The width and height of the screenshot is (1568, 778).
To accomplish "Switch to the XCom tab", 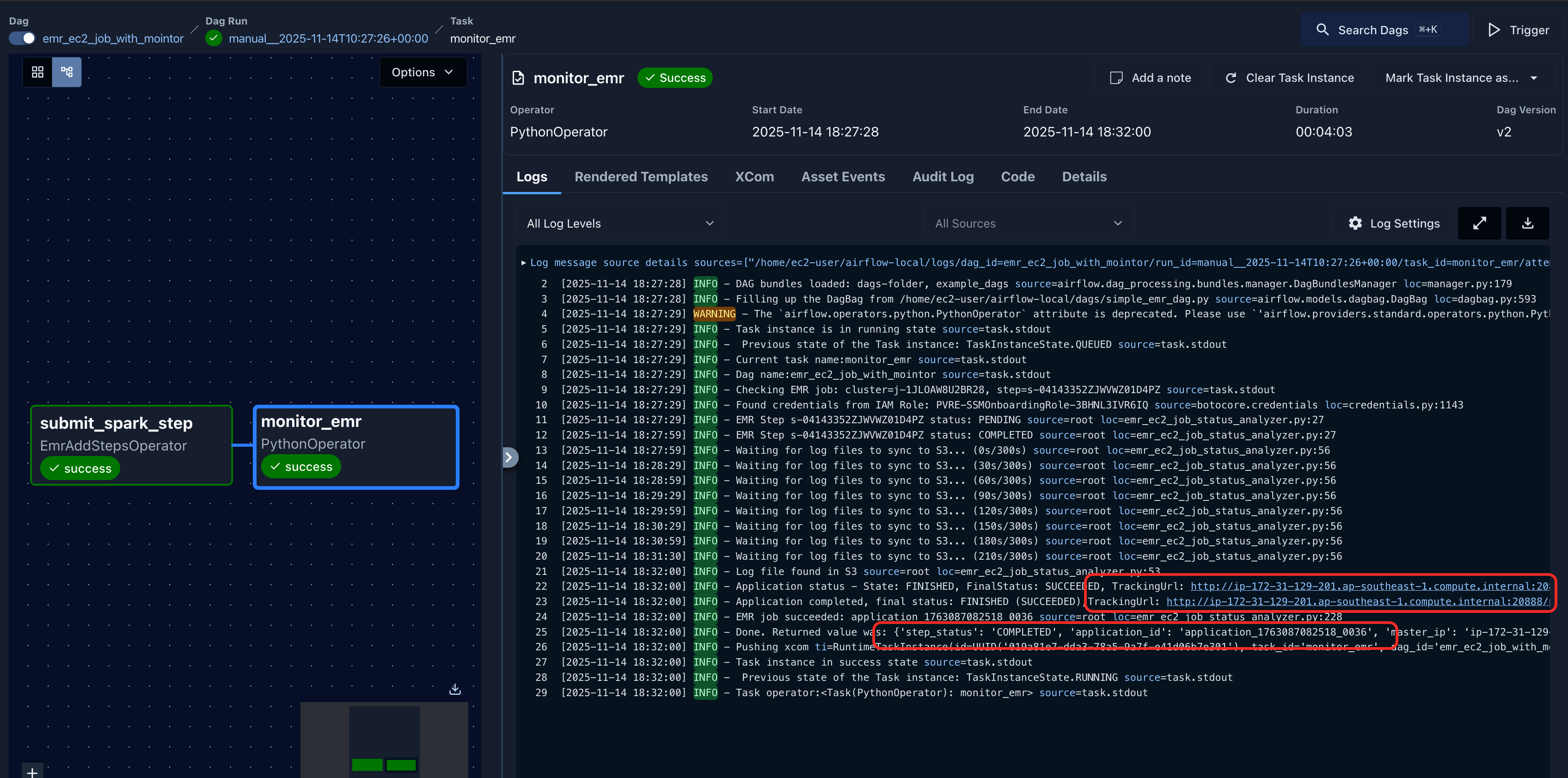I will (754, 177).
